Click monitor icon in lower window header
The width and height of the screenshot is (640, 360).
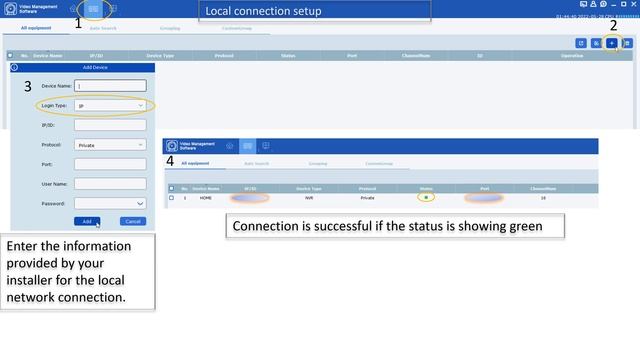[266, 146]
